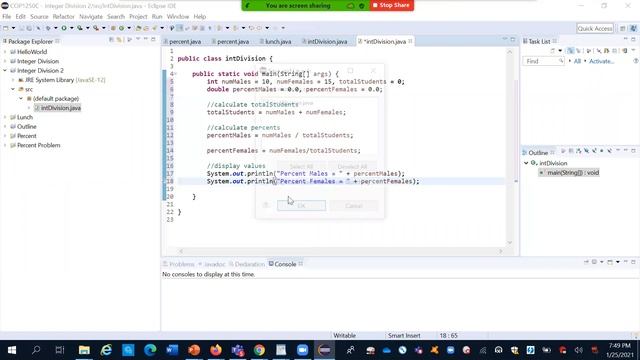Image resolution: width=640 pixels, height=360 pixels.
Task: Switch to the Problems tab
Action: click(179, 264)
